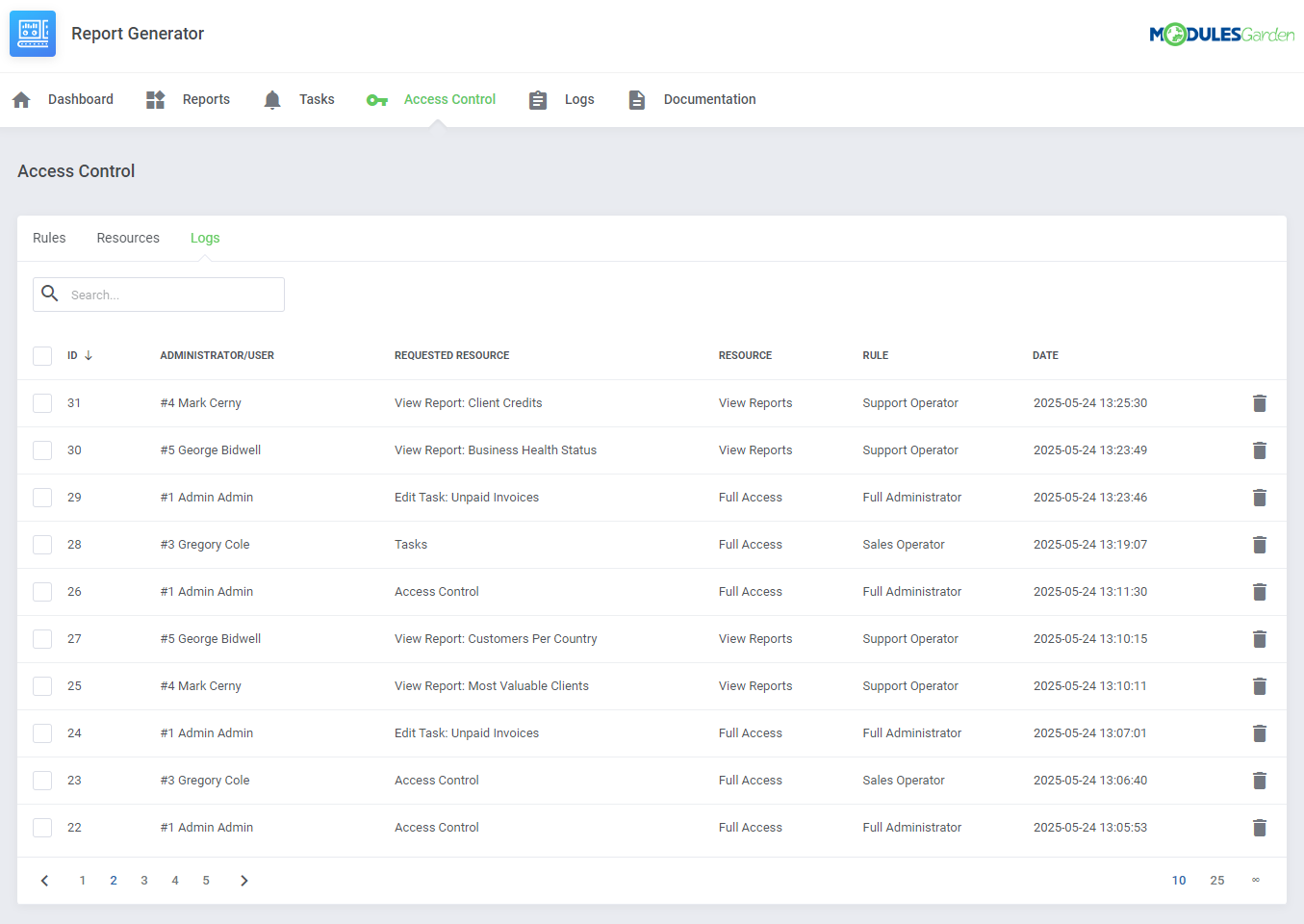
Task: Go to next page with right chevron
Action: click(x=244, y=881)
